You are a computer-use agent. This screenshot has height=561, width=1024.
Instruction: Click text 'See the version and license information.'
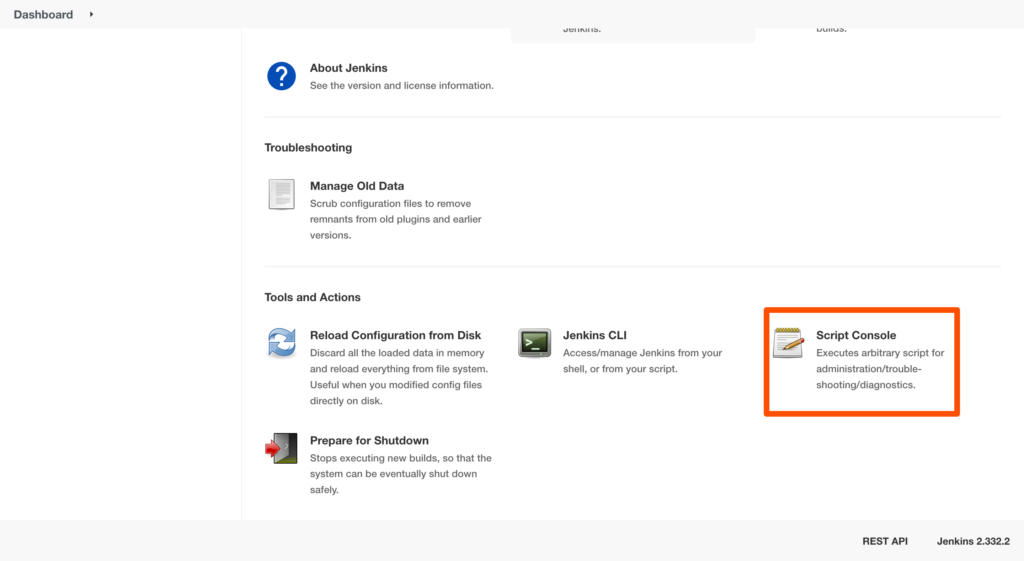pyautogui.click(x=402, y=86)
